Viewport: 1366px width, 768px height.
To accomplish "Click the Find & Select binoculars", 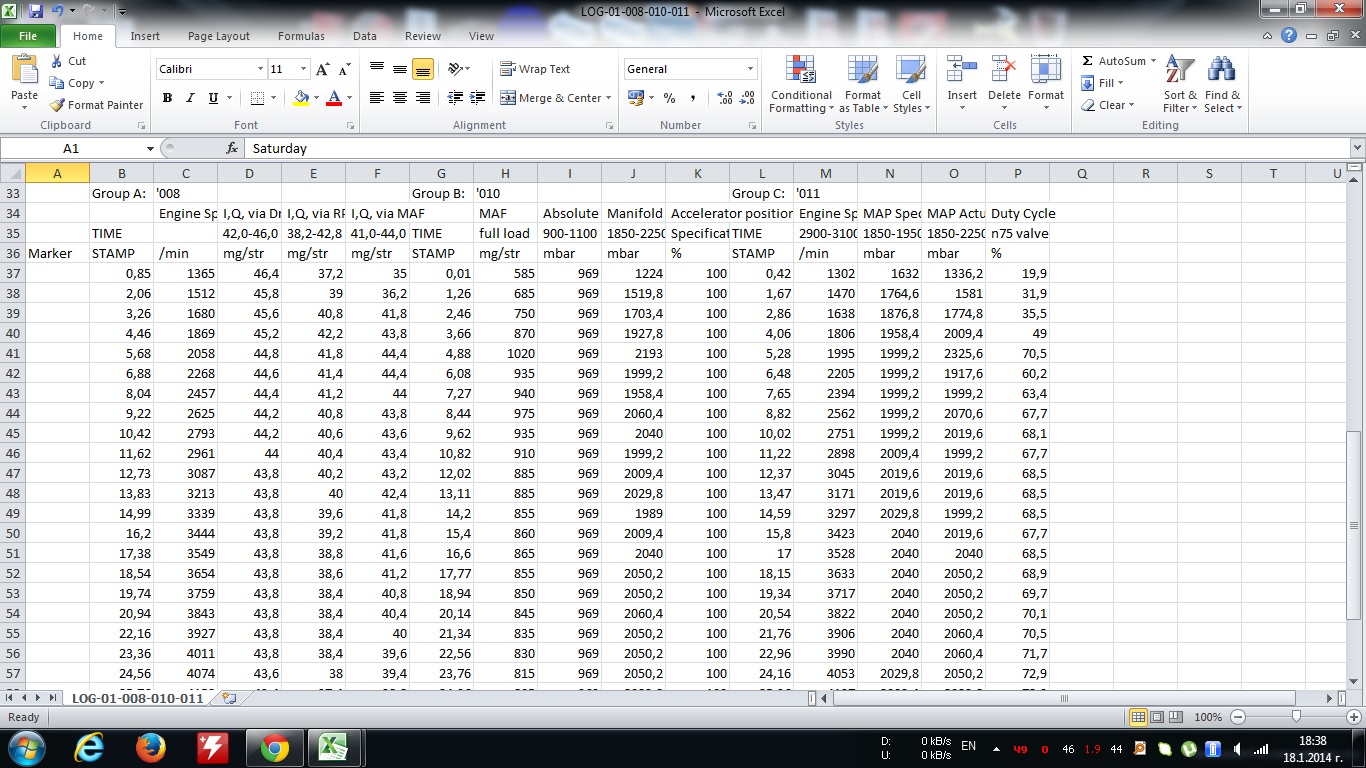I will point(1221,85).
